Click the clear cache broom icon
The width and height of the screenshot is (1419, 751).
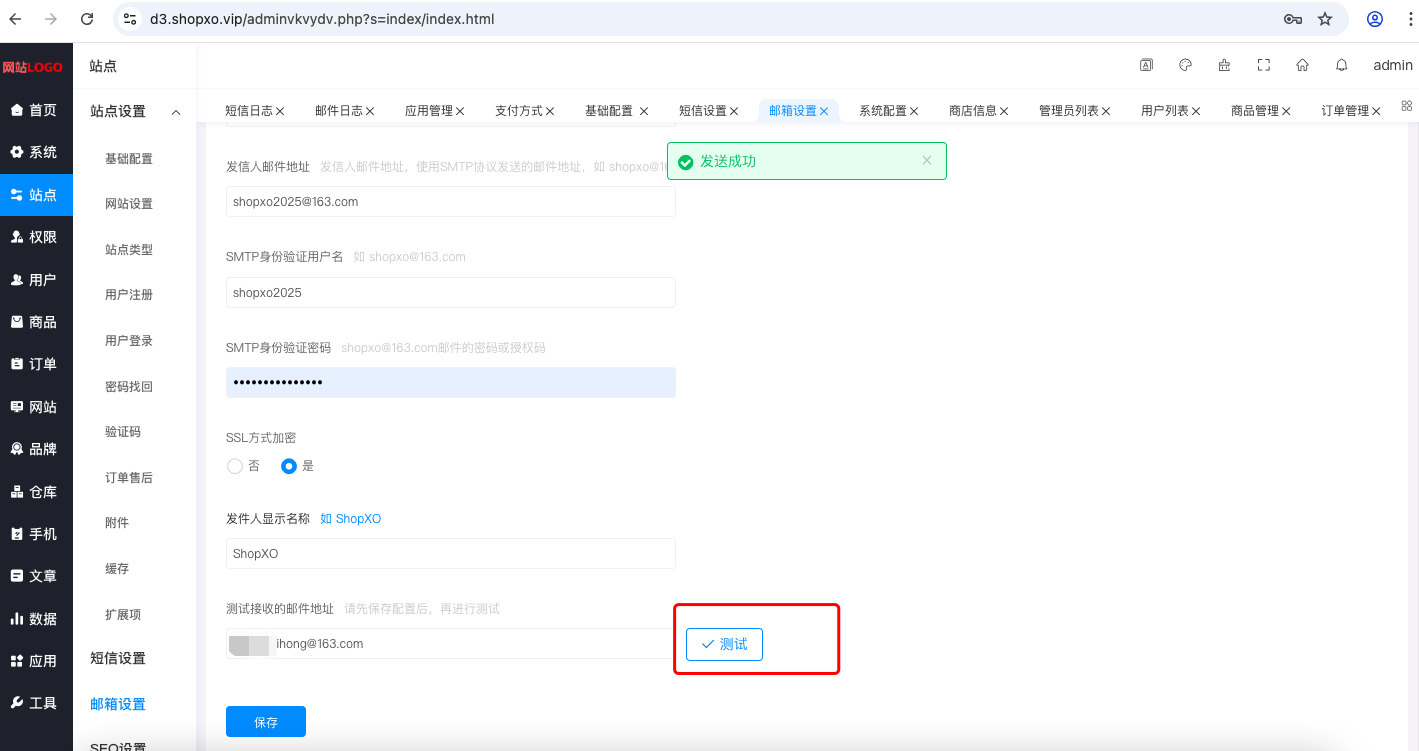(x=1225, y=65)
